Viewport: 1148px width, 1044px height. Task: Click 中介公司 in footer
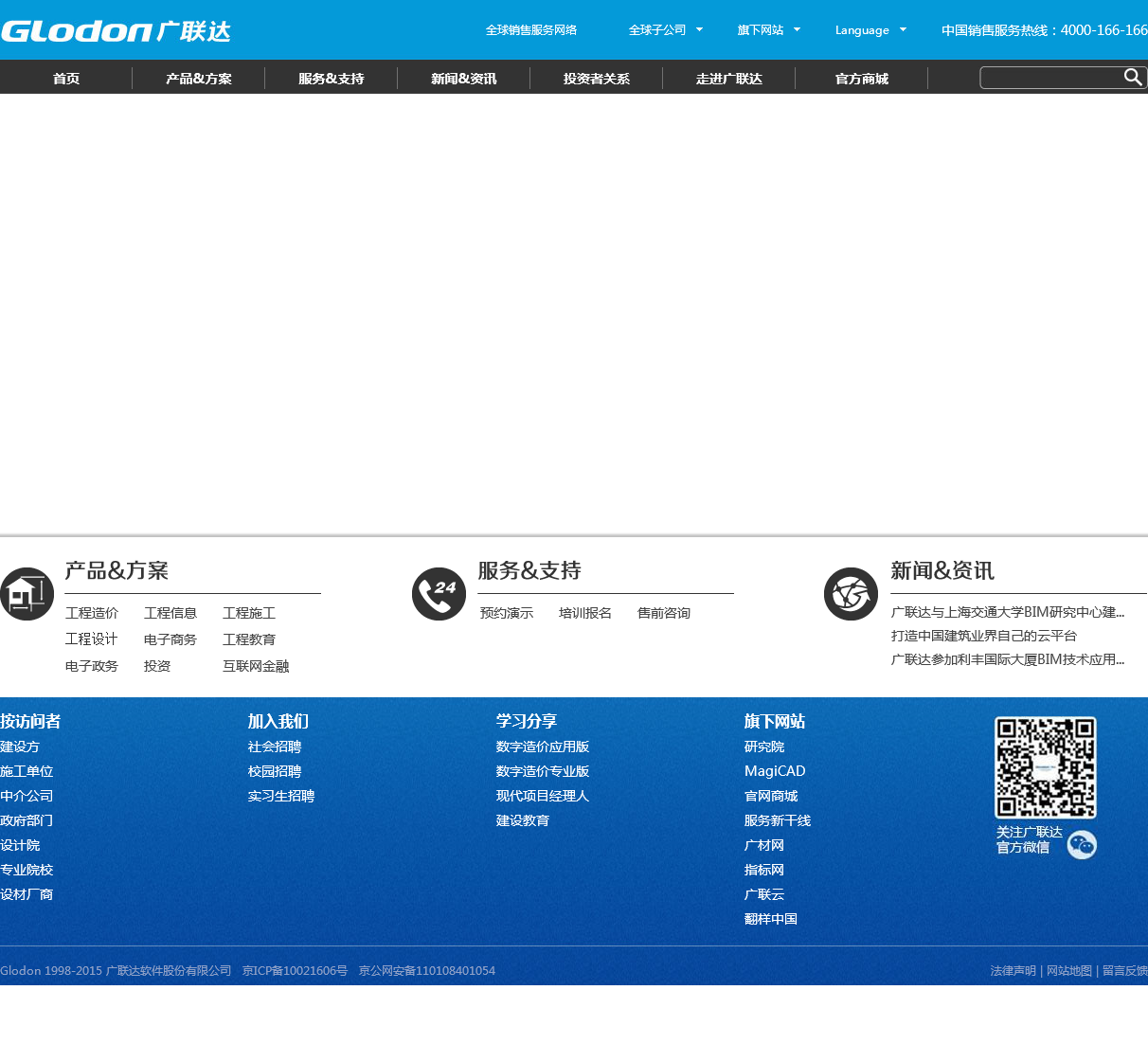click(x=27, y=796)
